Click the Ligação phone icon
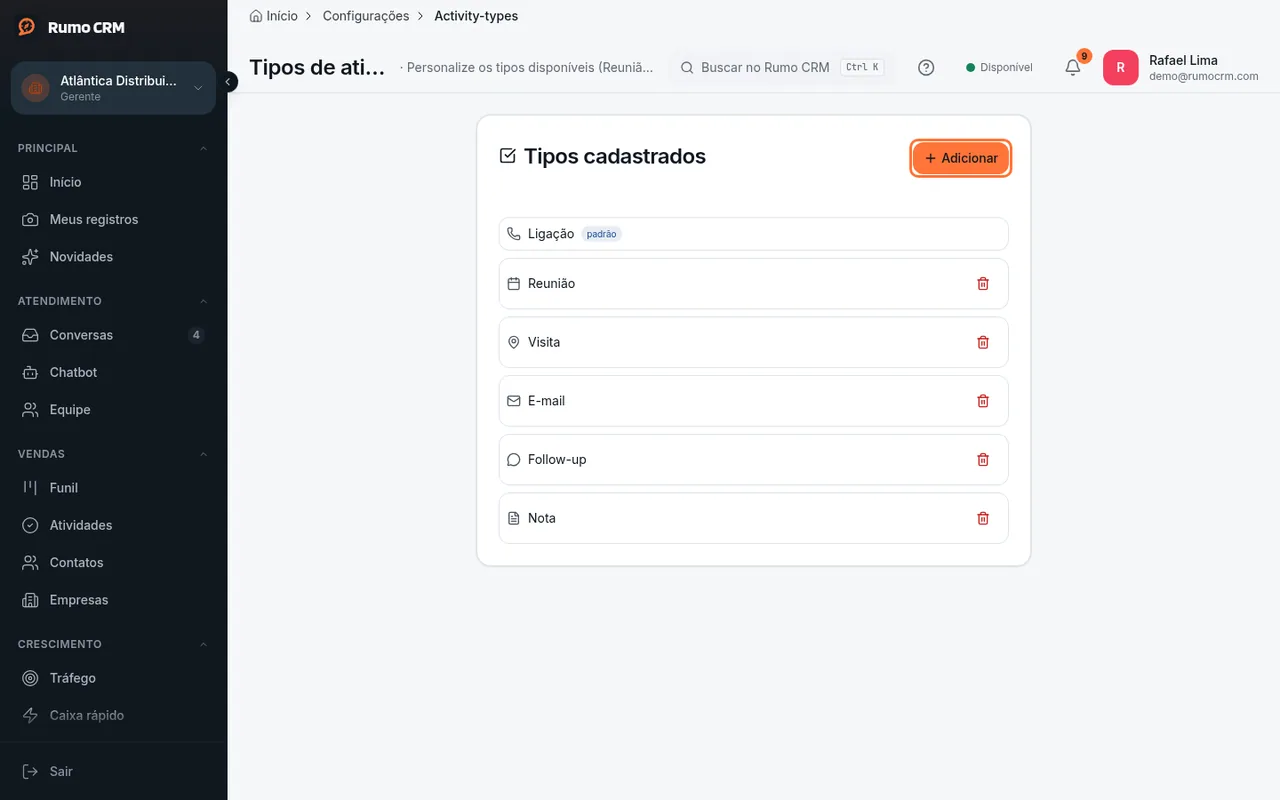Screen dimensions: 1280x800 pos(514,234)
